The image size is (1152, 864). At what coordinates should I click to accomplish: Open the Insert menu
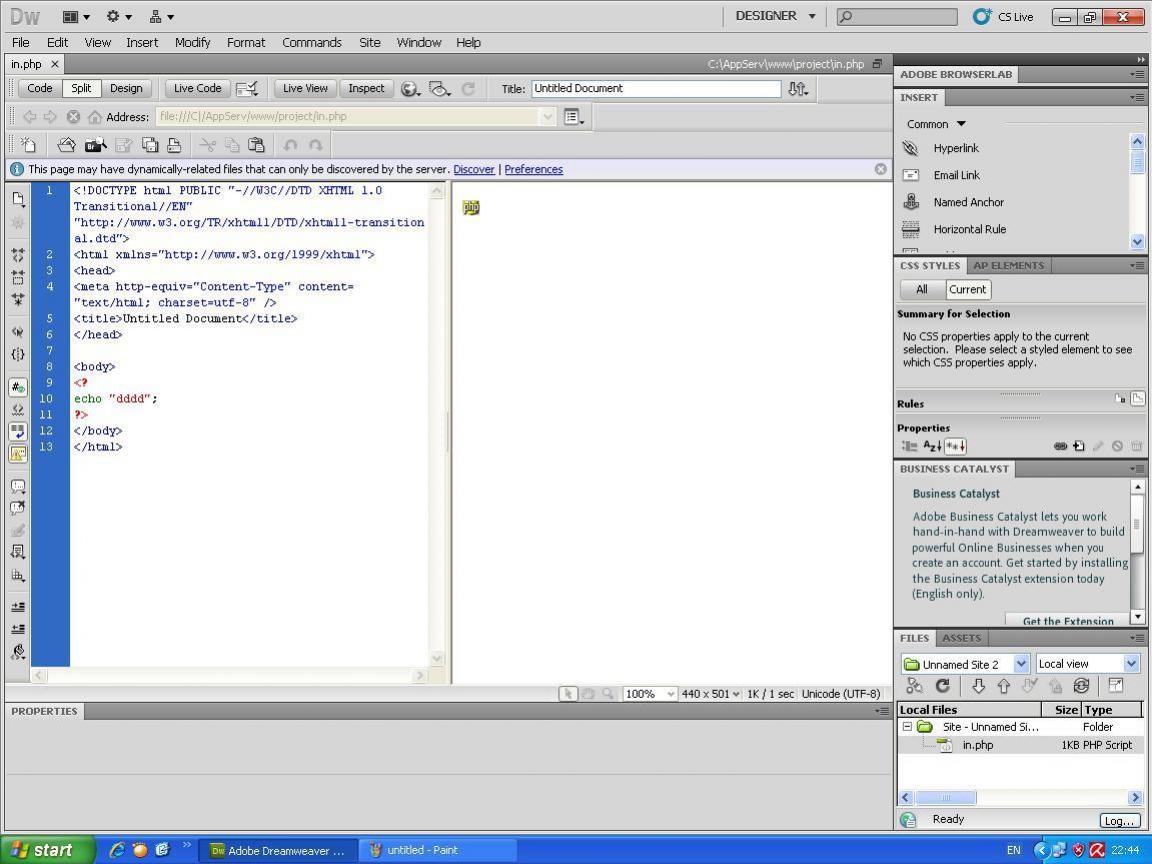[142, 43]
